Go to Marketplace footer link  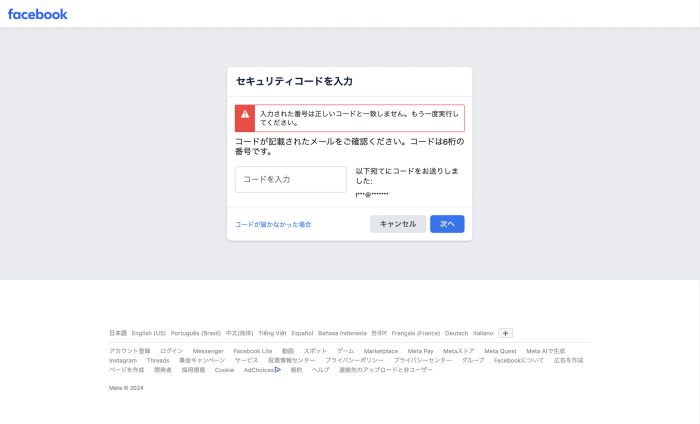381,351
